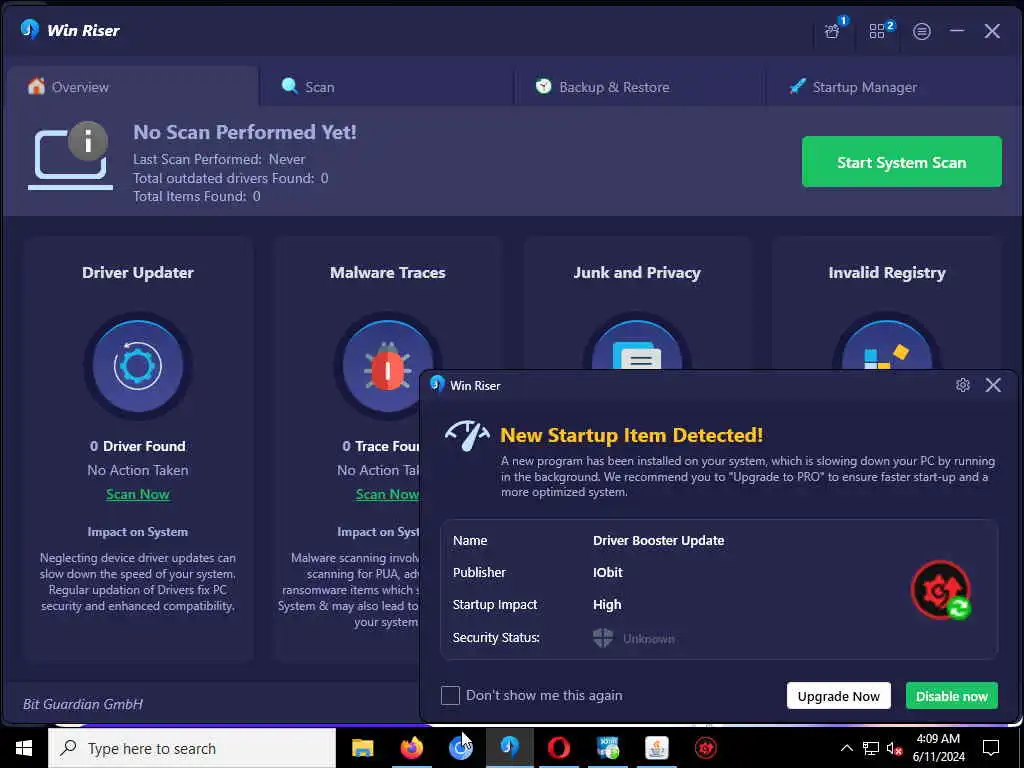This screenshot has height=768, width=1024.
Task: Open the Windows Start menu
Action: pyautogui.click(x=24, y=748)
